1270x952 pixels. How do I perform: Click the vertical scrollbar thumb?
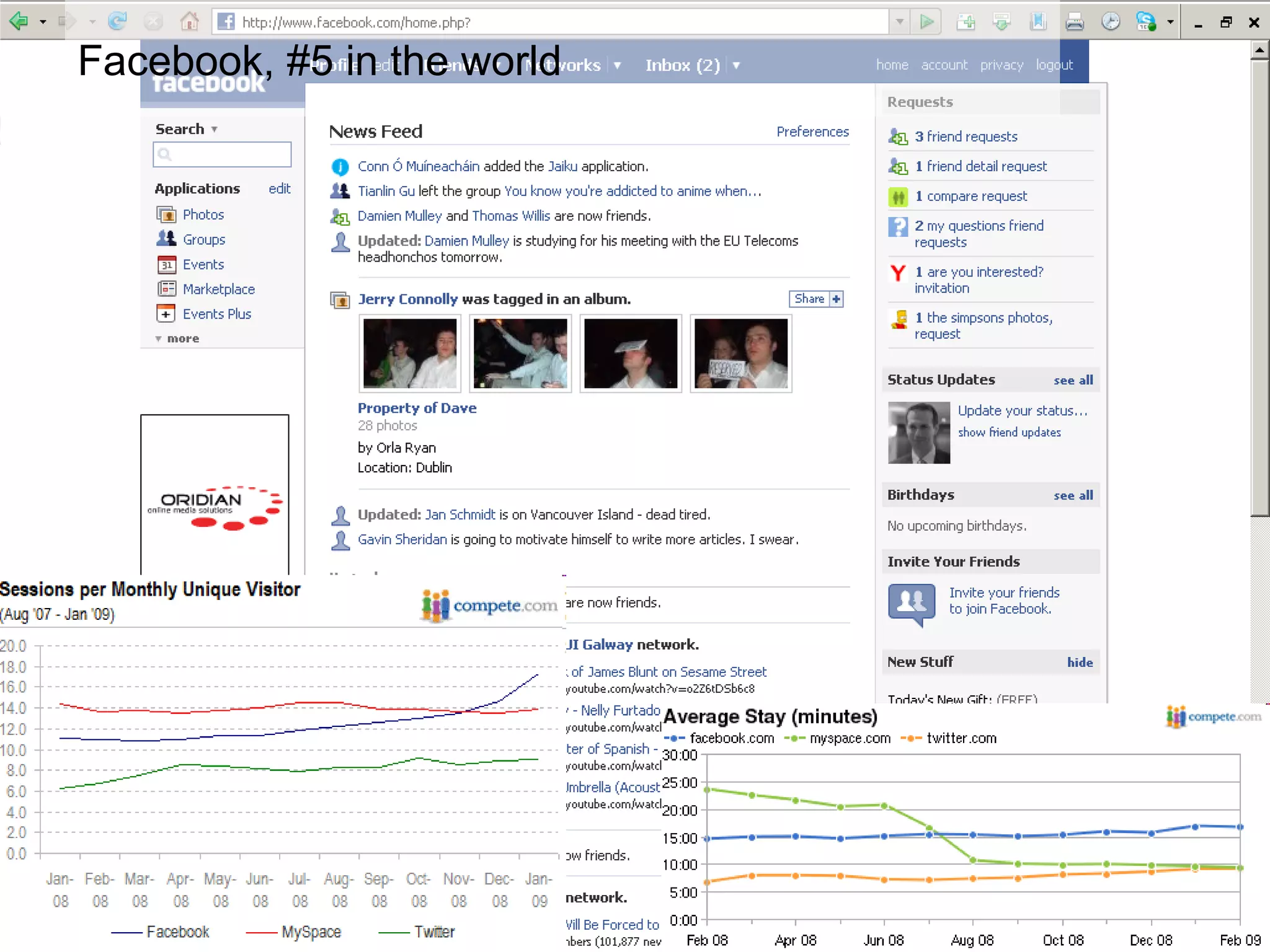click(1259, 288)
